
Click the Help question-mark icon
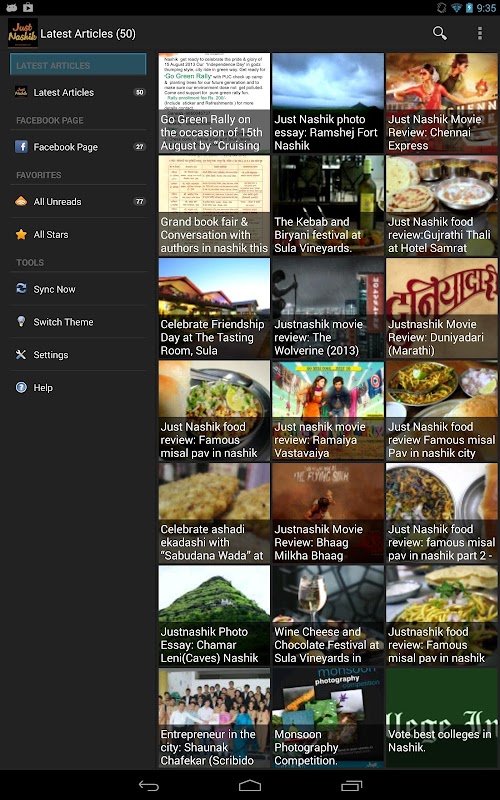tap(21, 388)
